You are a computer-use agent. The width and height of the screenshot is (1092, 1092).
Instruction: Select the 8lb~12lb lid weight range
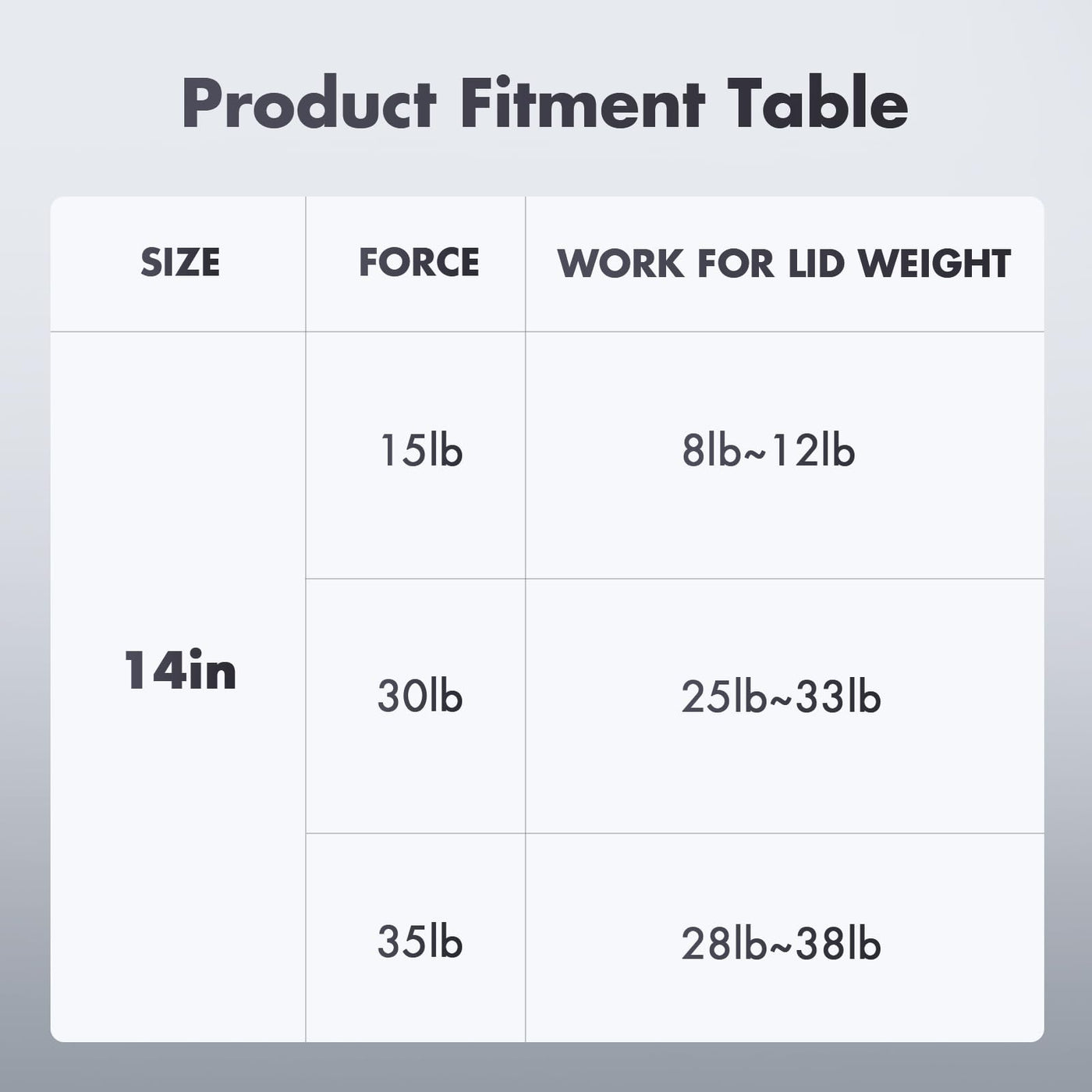768,450
